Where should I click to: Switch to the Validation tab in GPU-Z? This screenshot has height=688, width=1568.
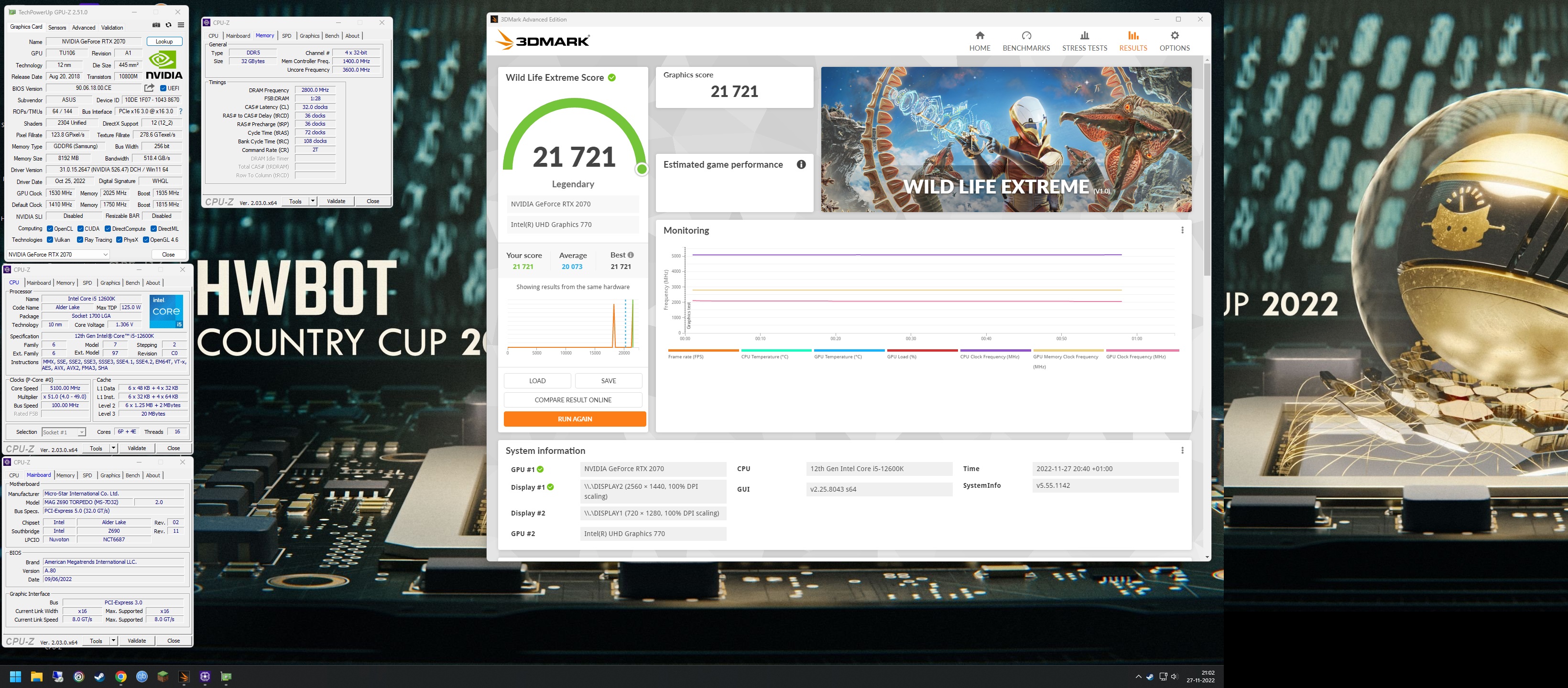pos(112,27)
